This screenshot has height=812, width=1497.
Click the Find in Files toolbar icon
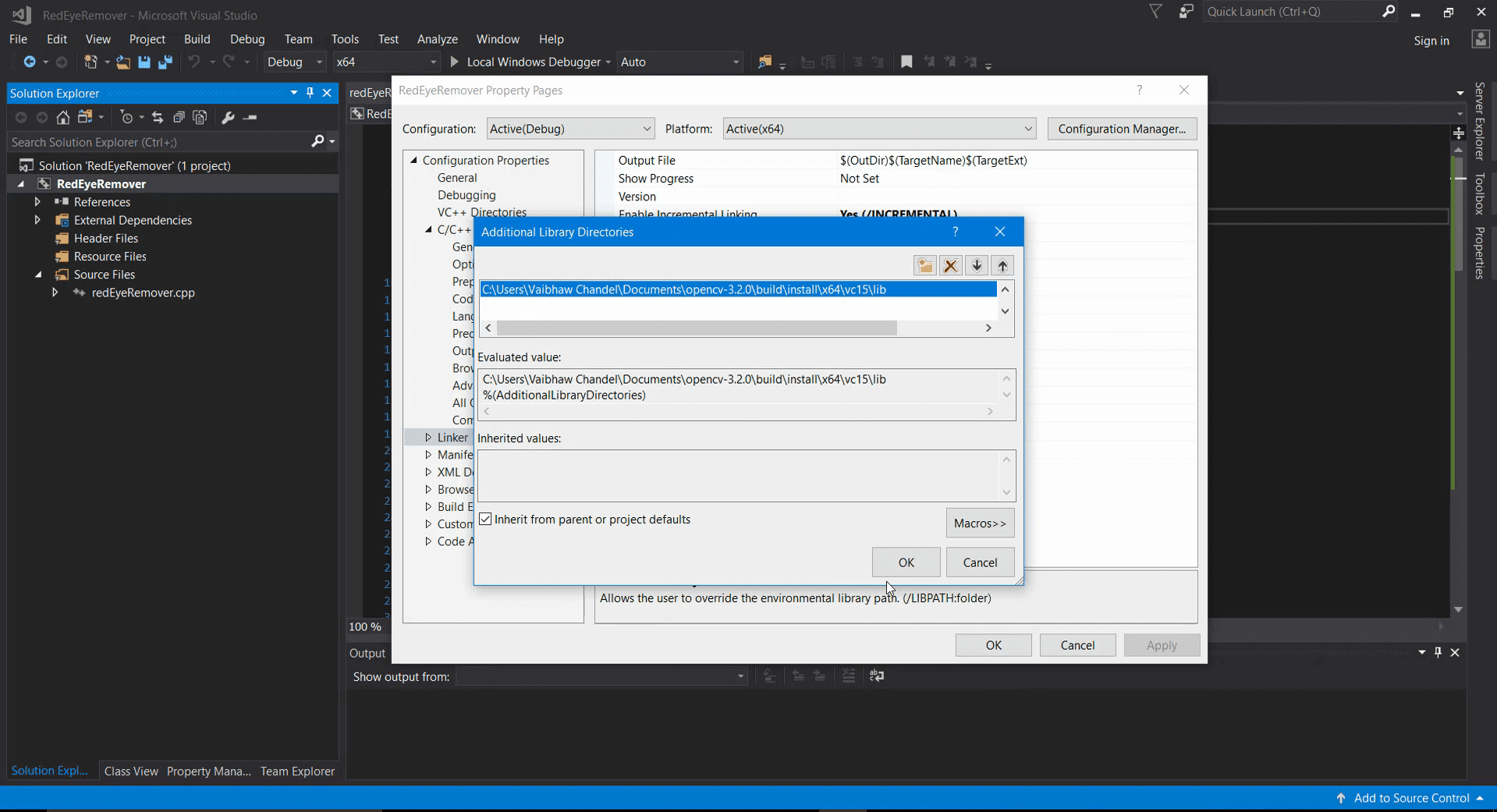(764, 62)
